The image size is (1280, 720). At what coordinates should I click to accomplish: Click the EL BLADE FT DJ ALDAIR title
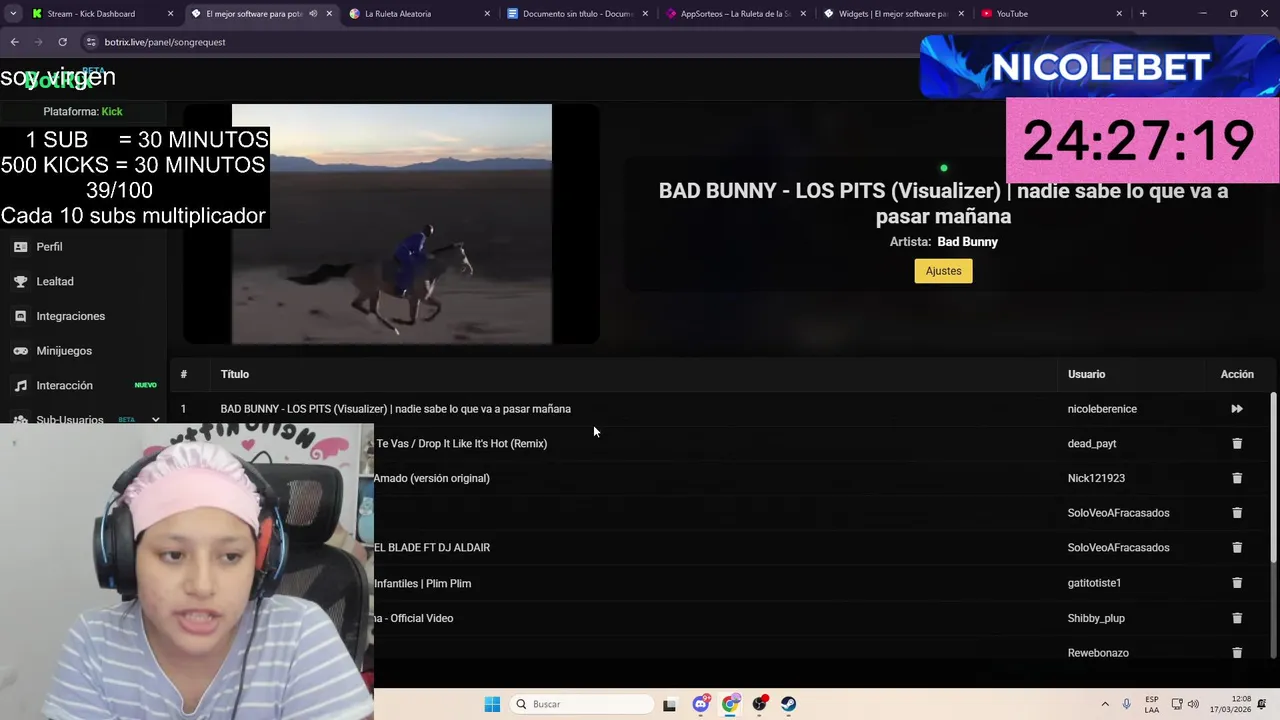[x=432, y=547]
